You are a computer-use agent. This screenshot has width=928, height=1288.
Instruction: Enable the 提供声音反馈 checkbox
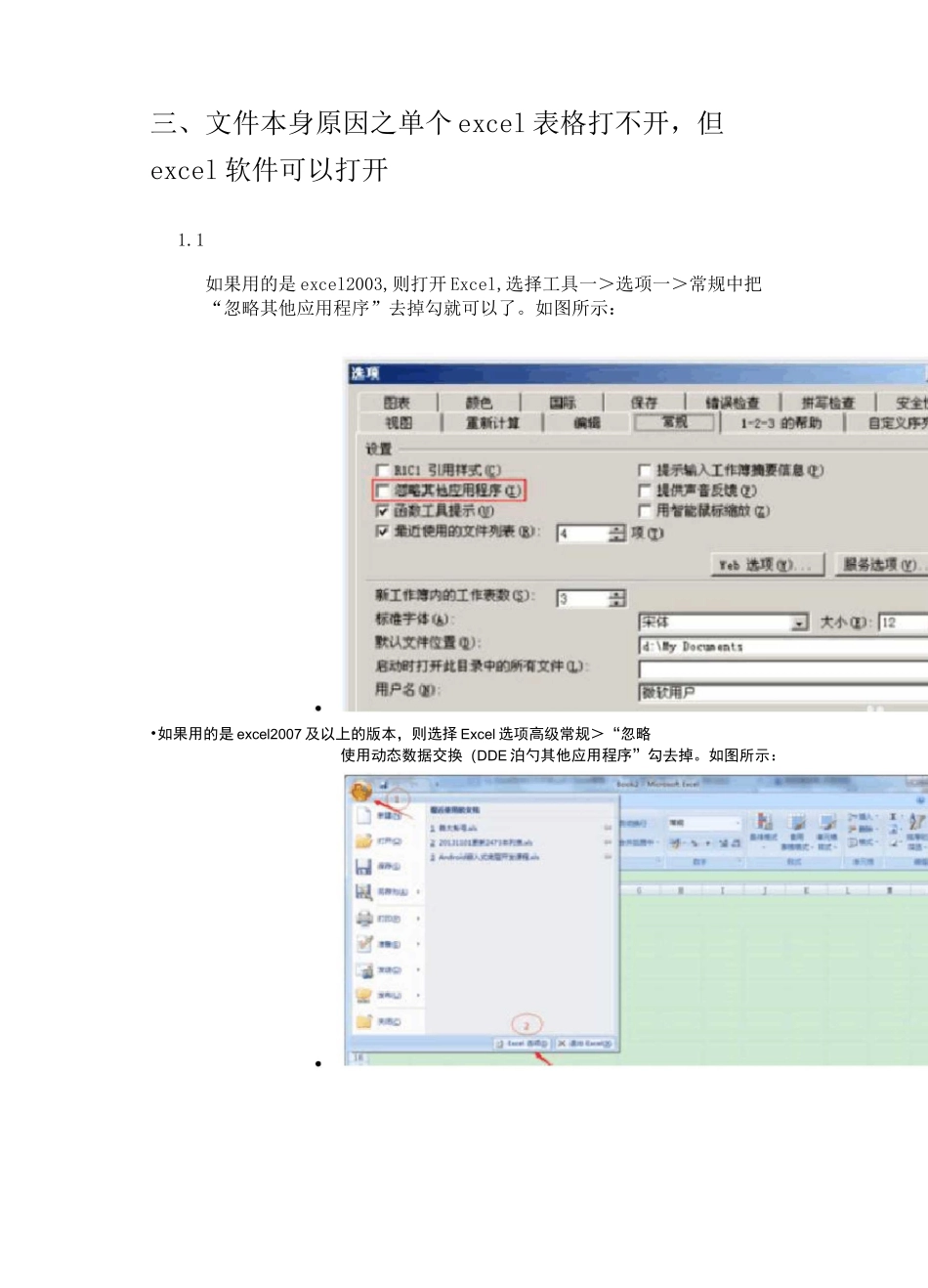click(x=645, y=491)
